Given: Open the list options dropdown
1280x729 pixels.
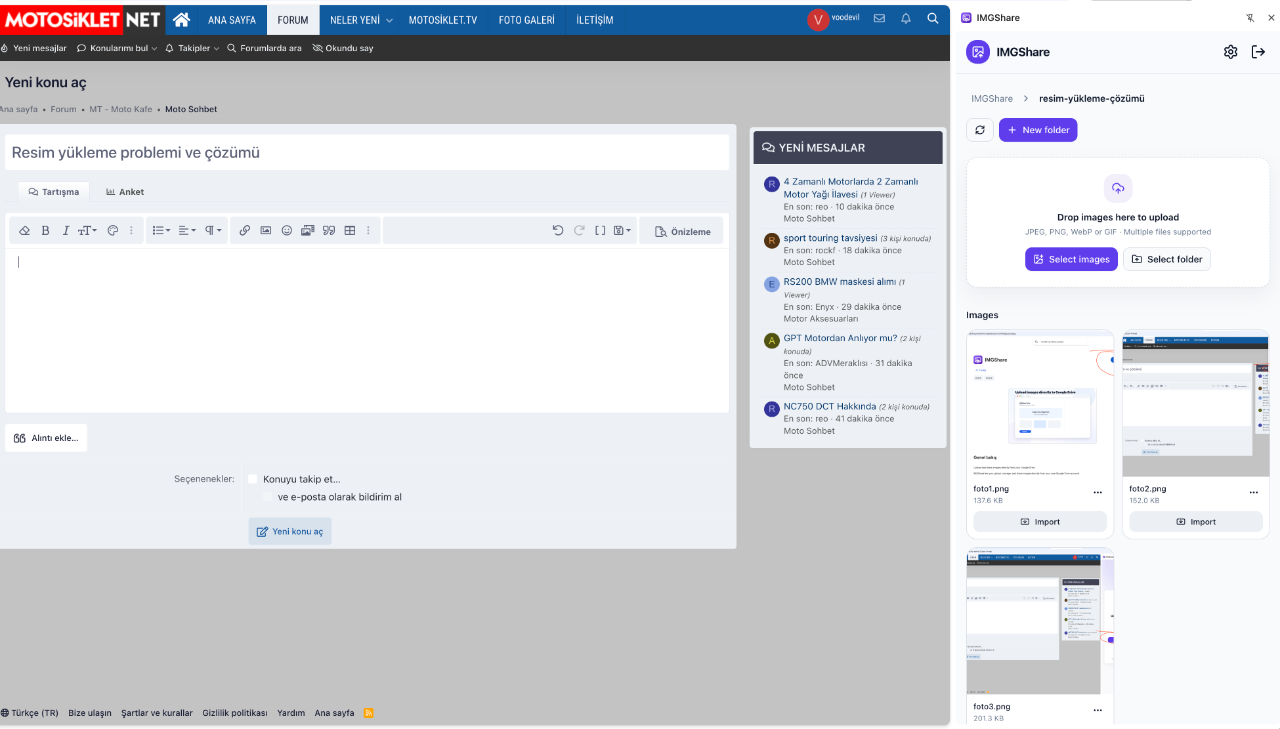Looking at the screenshot, I should click(x=161, y=231).
